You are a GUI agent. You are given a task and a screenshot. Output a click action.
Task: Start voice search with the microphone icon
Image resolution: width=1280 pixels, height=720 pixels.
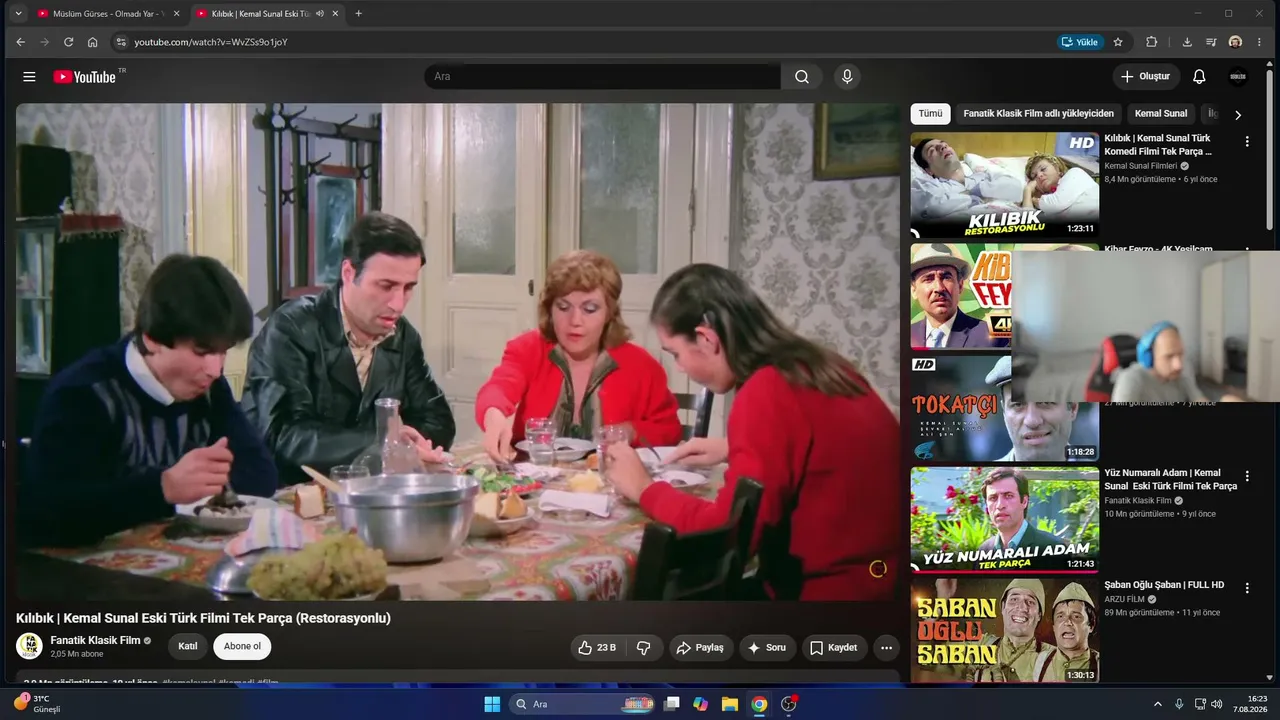(847, 77)
